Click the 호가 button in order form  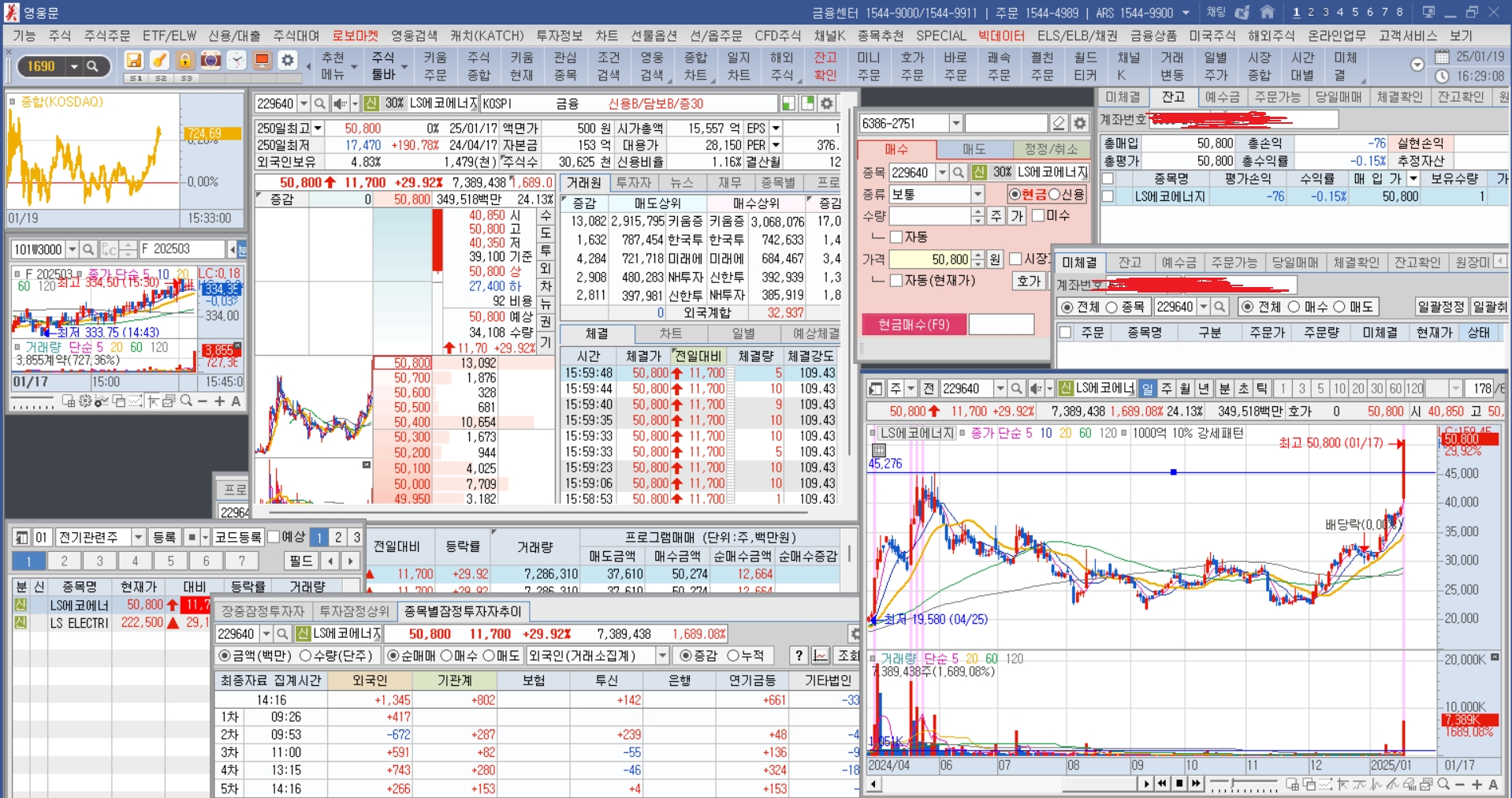[1030, 280]
